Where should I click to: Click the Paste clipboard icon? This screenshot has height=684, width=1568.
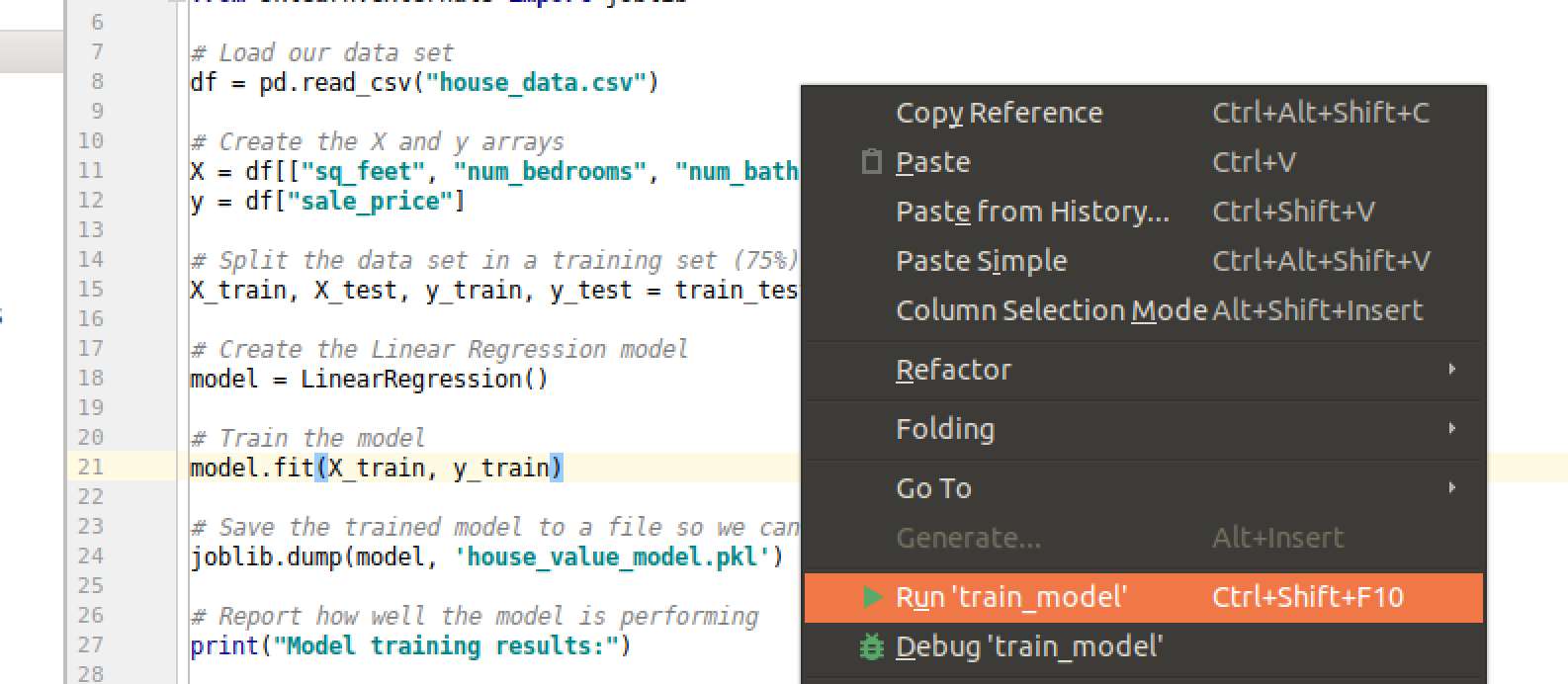(871, 162)
